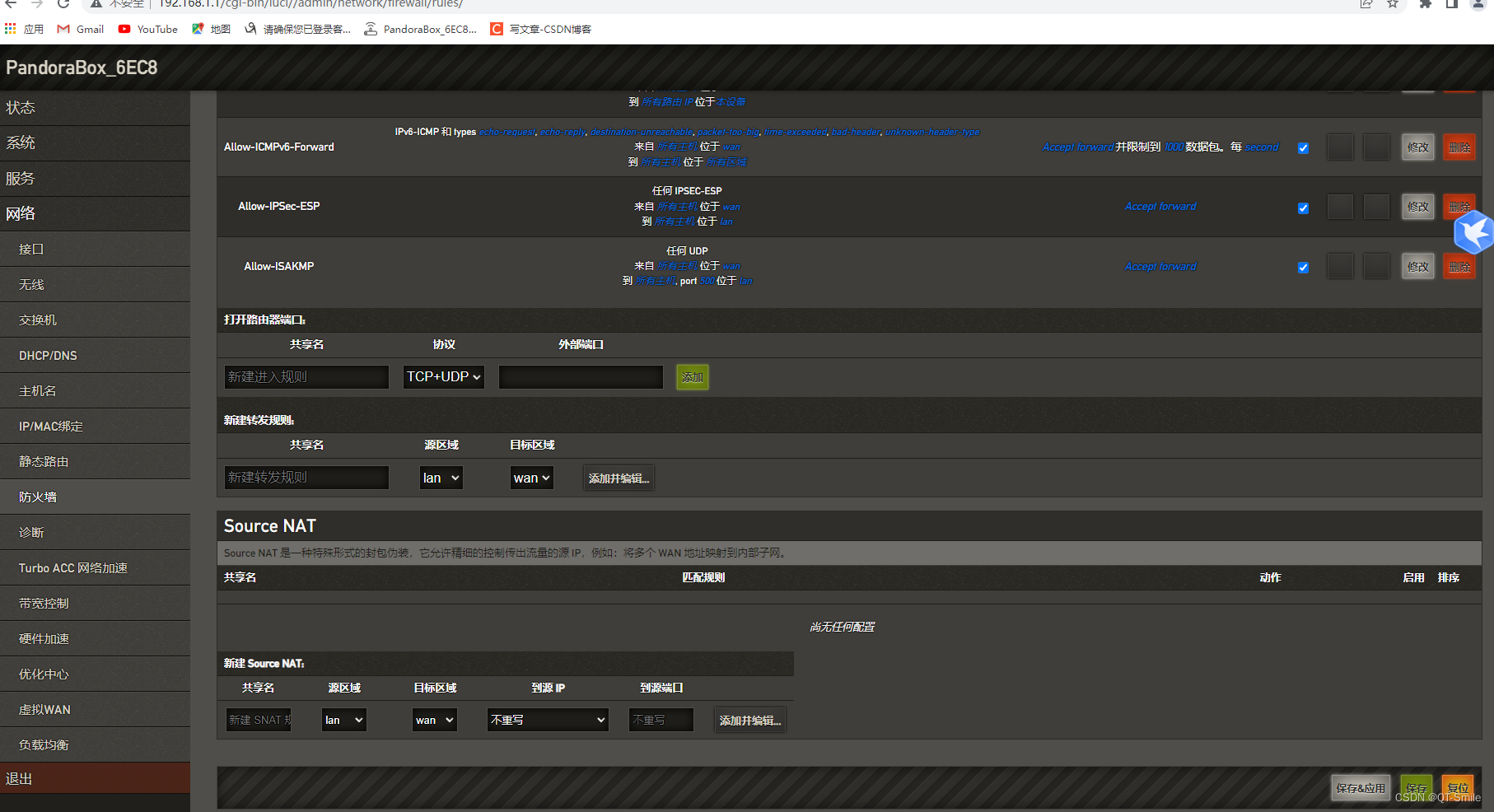This screenshot has width=1494, height=812.
Task: Click the floating blue bird icon
Action: [x=1473, y=232]
